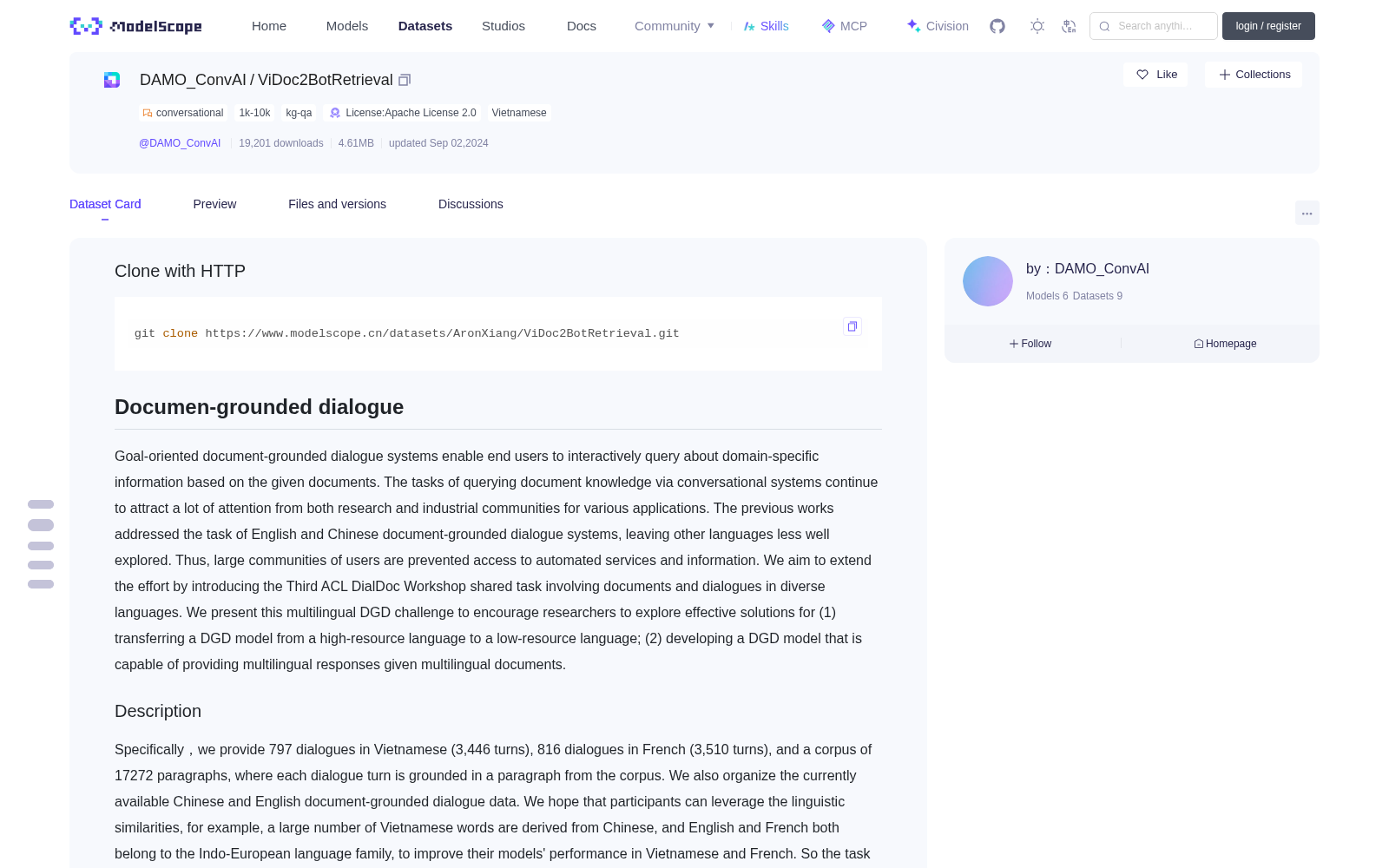Click the Models 6 count
The height and width of the screenshot is (868, 1389).
click(1047, 296)
